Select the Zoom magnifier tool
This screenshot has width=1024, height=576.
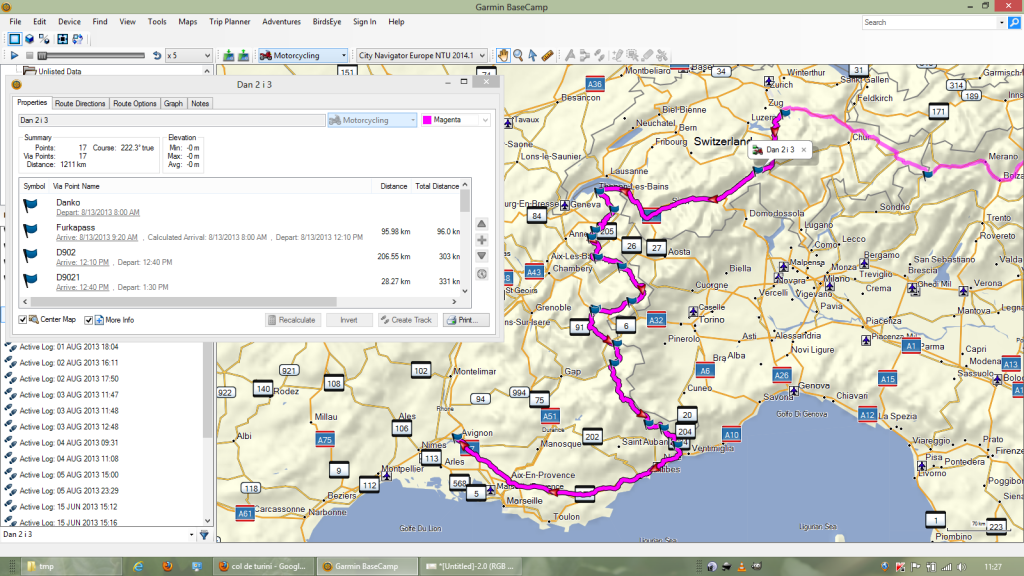pyautogui.click(x=518, y=56)
